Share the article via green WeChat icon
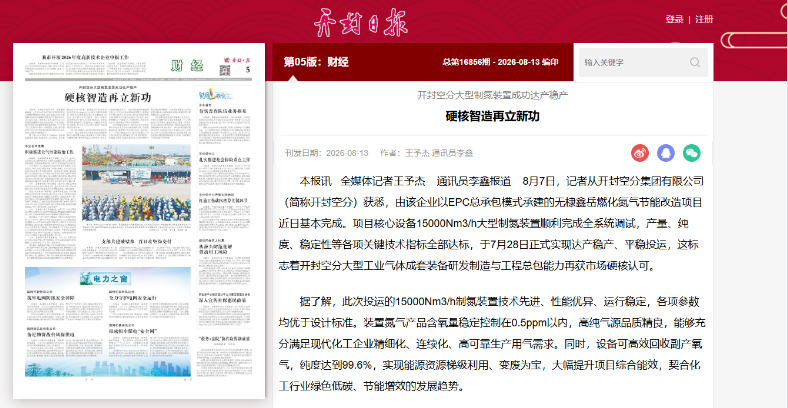Viewport: 788px width, 408px height. [x=692, y=153]
